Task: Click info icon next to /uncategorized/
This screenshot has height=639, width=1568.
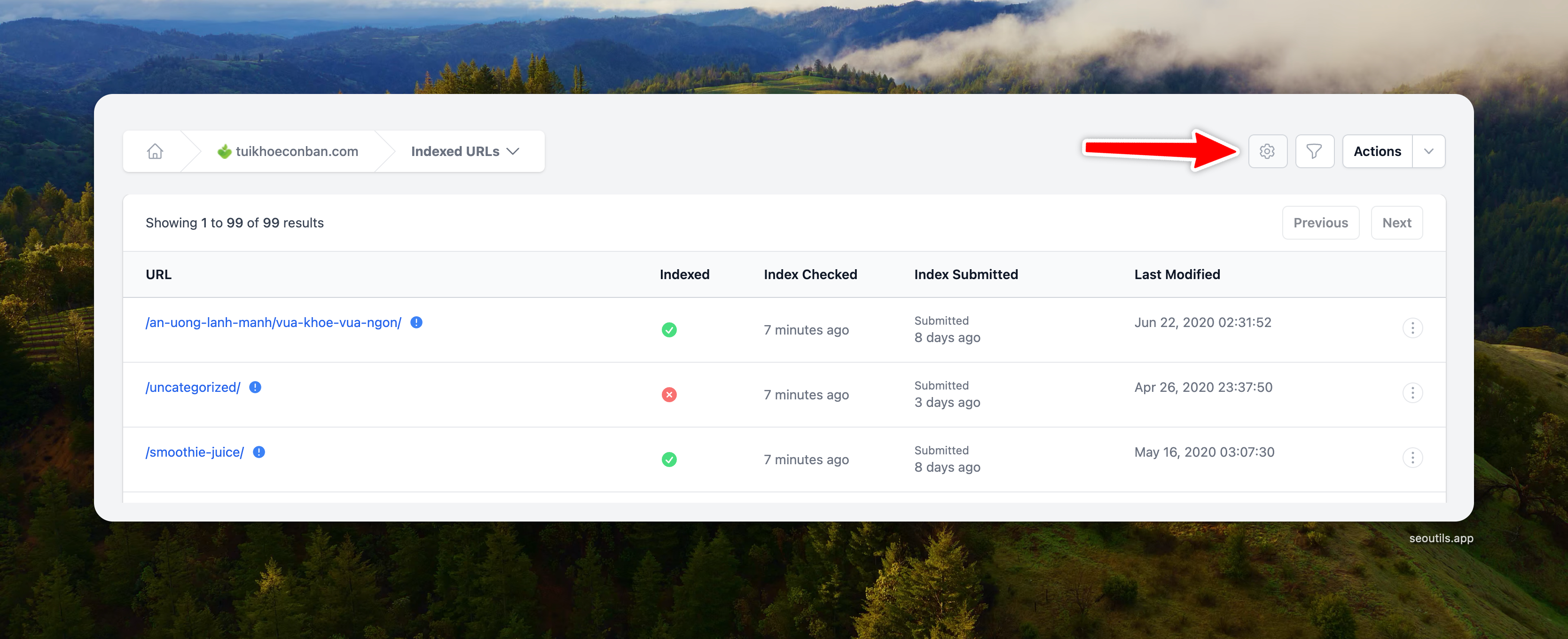Action: pos(255,387)
